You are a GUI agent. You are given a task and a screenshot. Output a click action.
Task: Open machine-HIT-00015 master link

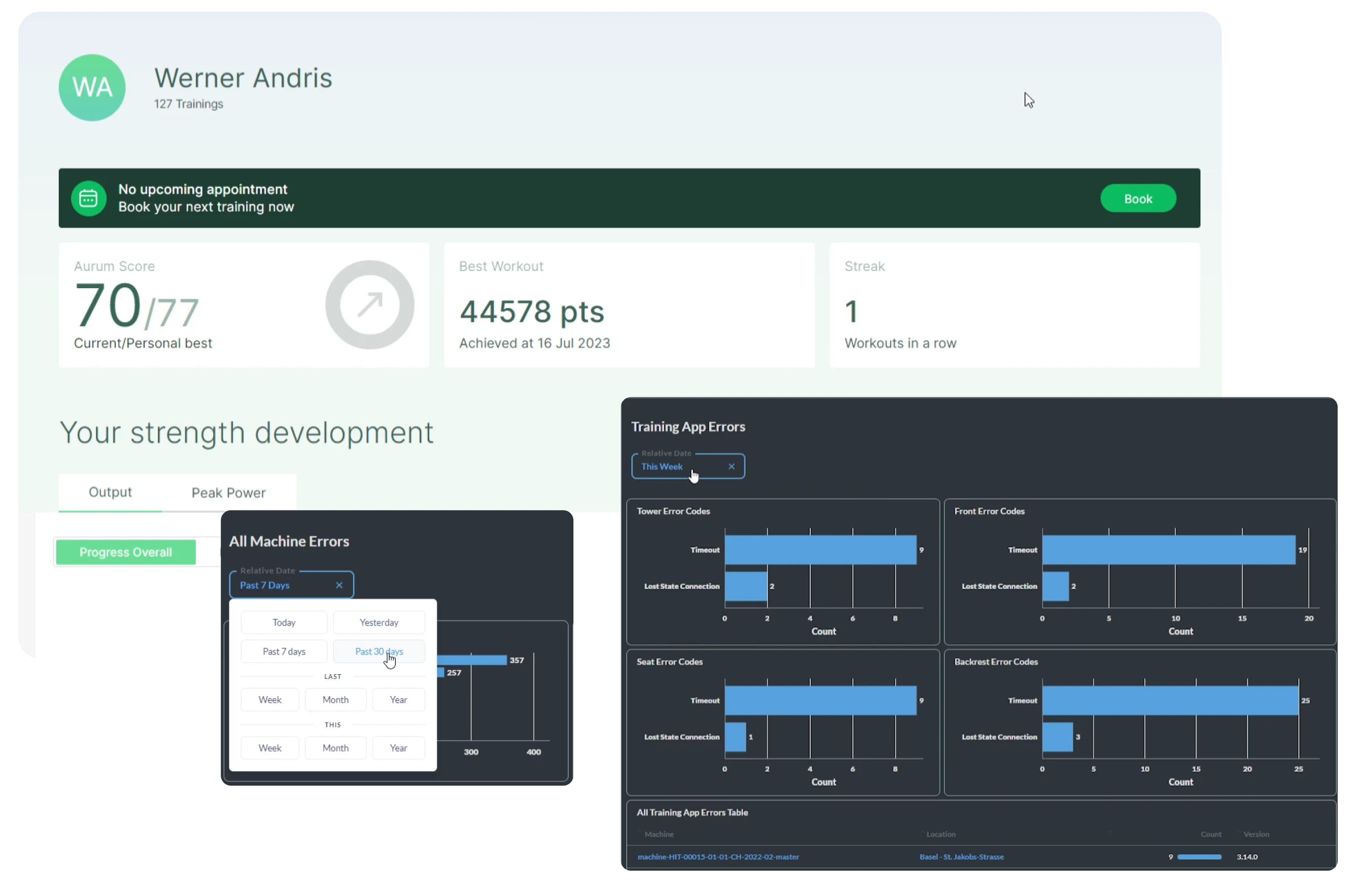(718, 856)
